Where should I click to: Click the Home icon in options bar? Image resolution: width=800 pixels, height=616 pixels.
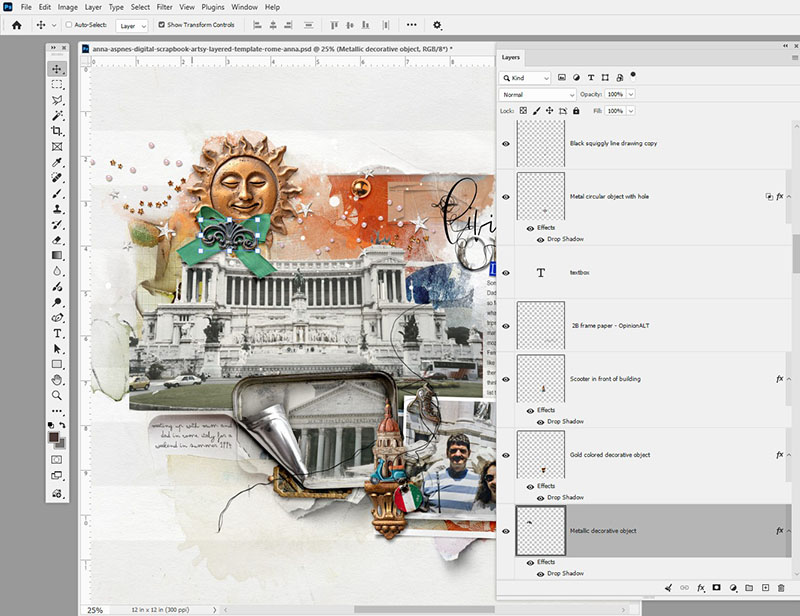[16, 25]
